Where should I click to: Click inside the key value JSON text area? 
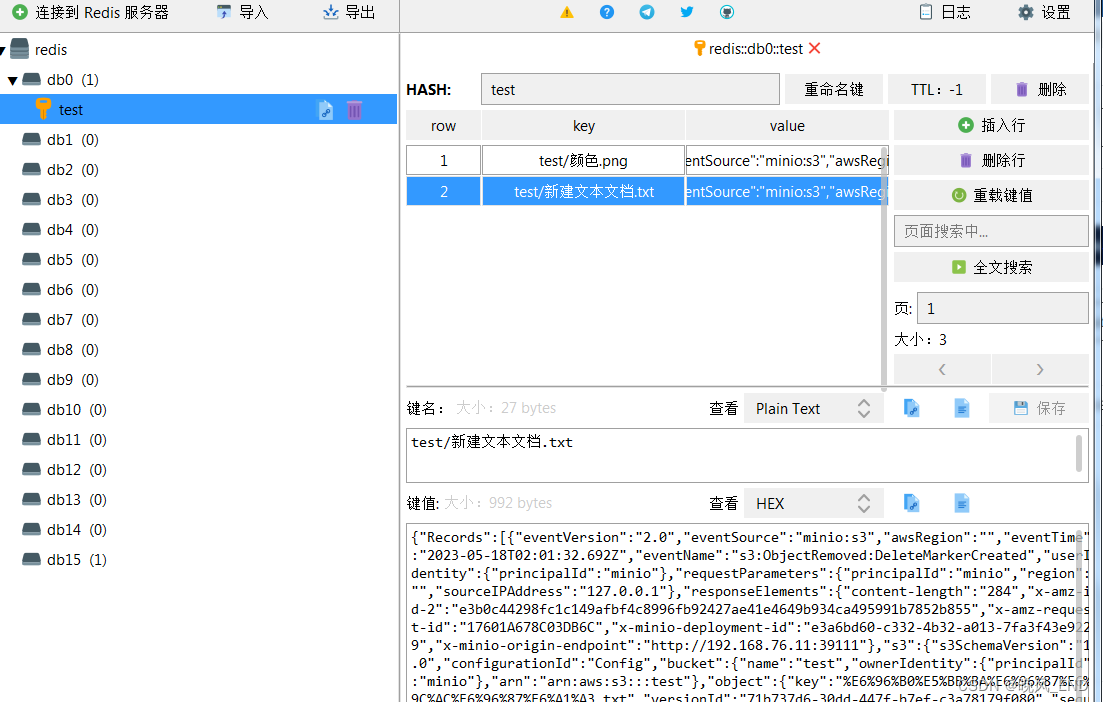747,612
